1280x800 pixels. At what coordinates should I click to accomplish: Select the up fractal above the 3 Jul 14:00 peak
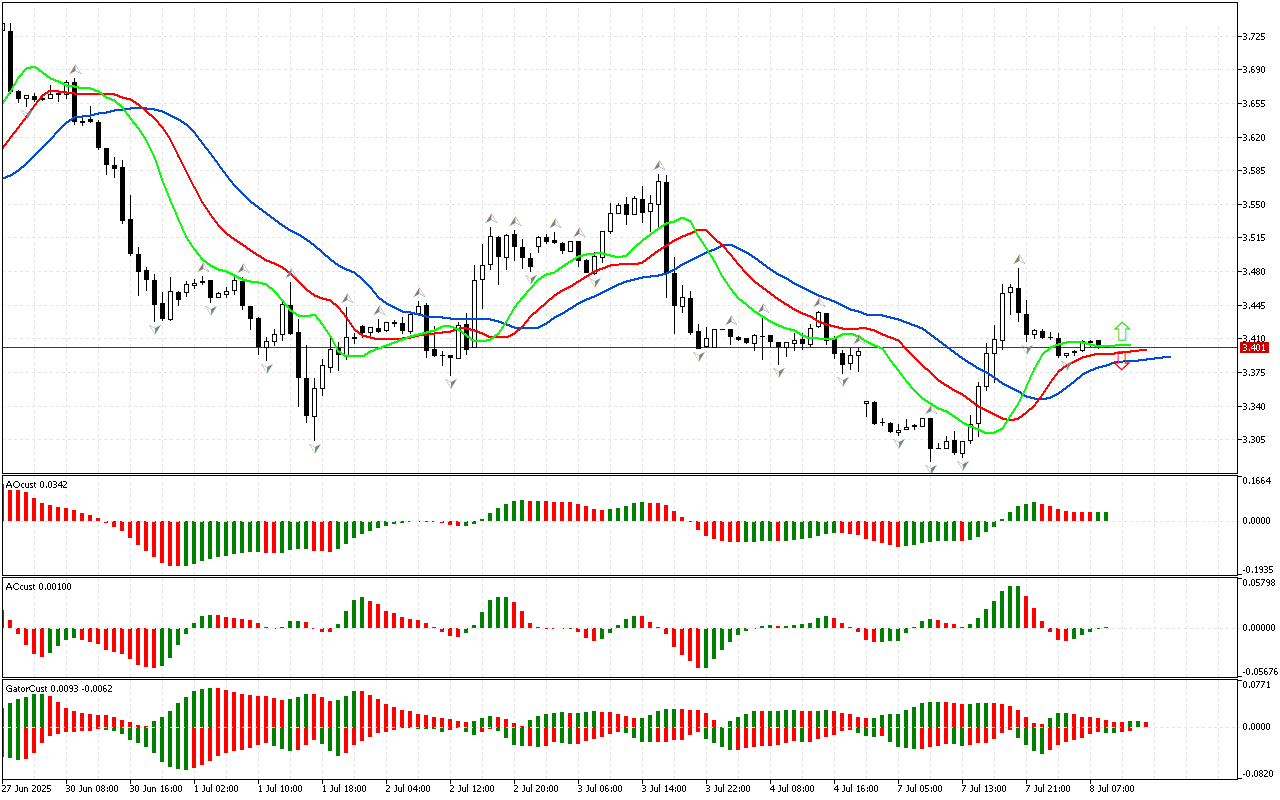[660, 165]
